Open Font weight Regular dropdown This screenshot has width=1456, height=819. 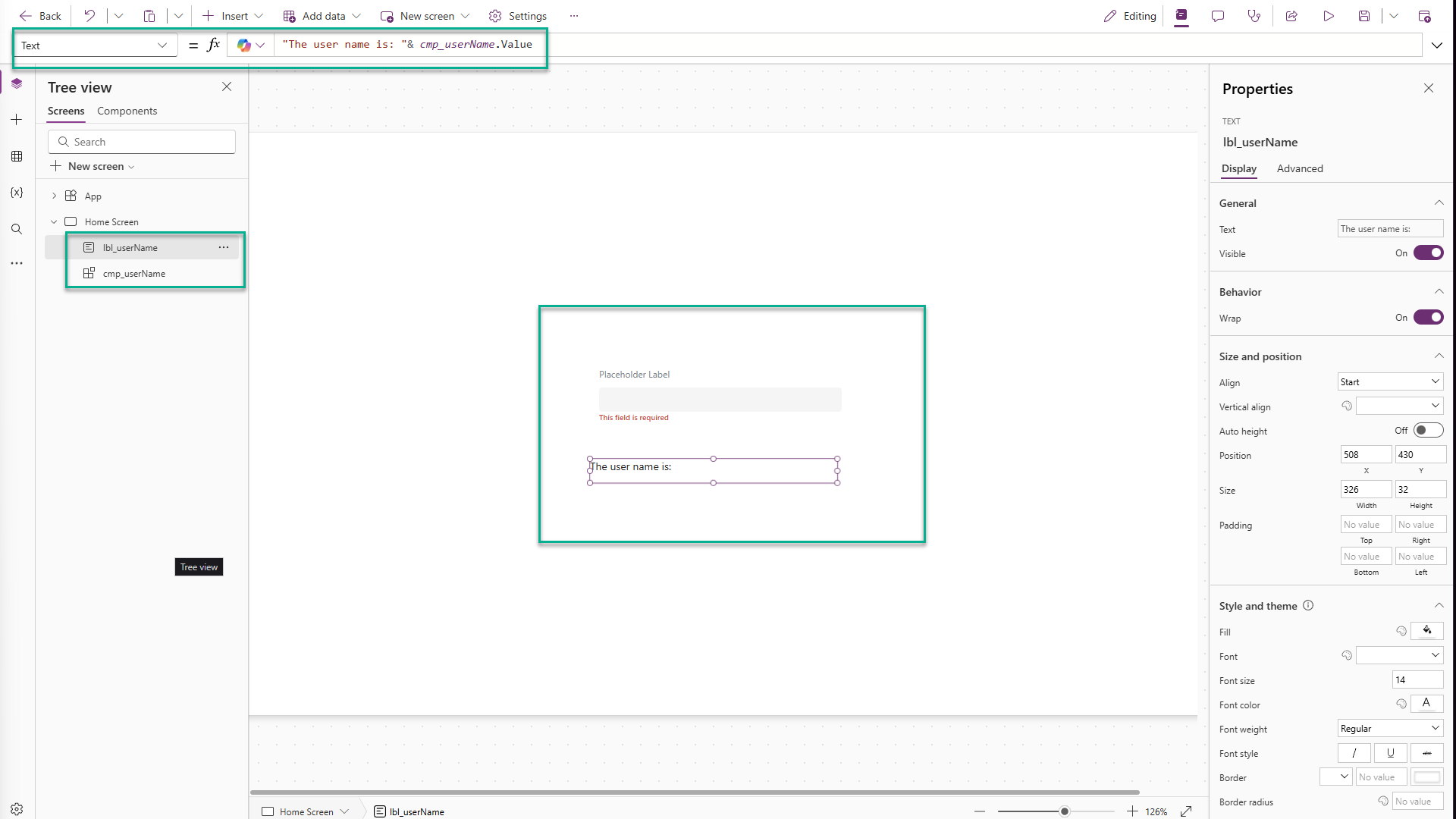(x=1391, y=729)
